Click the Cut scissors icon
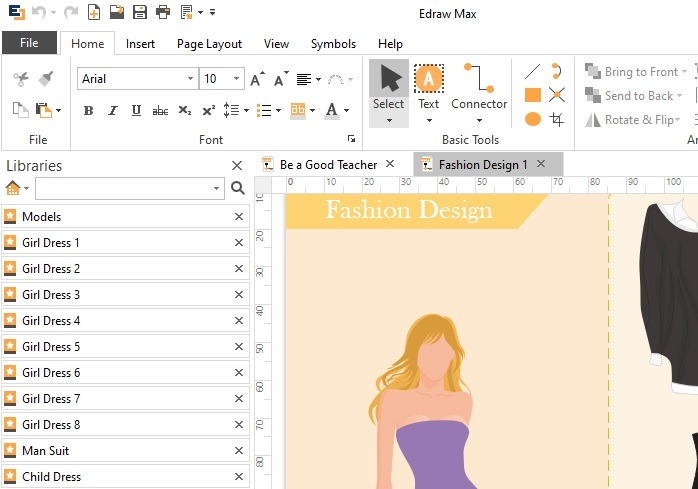This screenshot has width=698, height=489. [20, 79]
